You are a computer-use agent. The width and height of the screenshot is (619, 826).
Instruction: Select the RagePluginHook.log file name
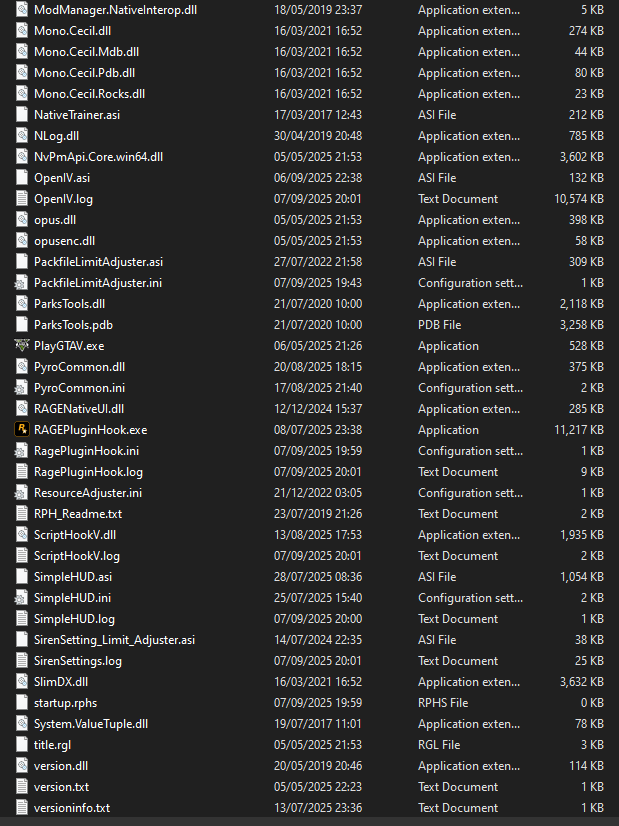(x=88, y=472)
